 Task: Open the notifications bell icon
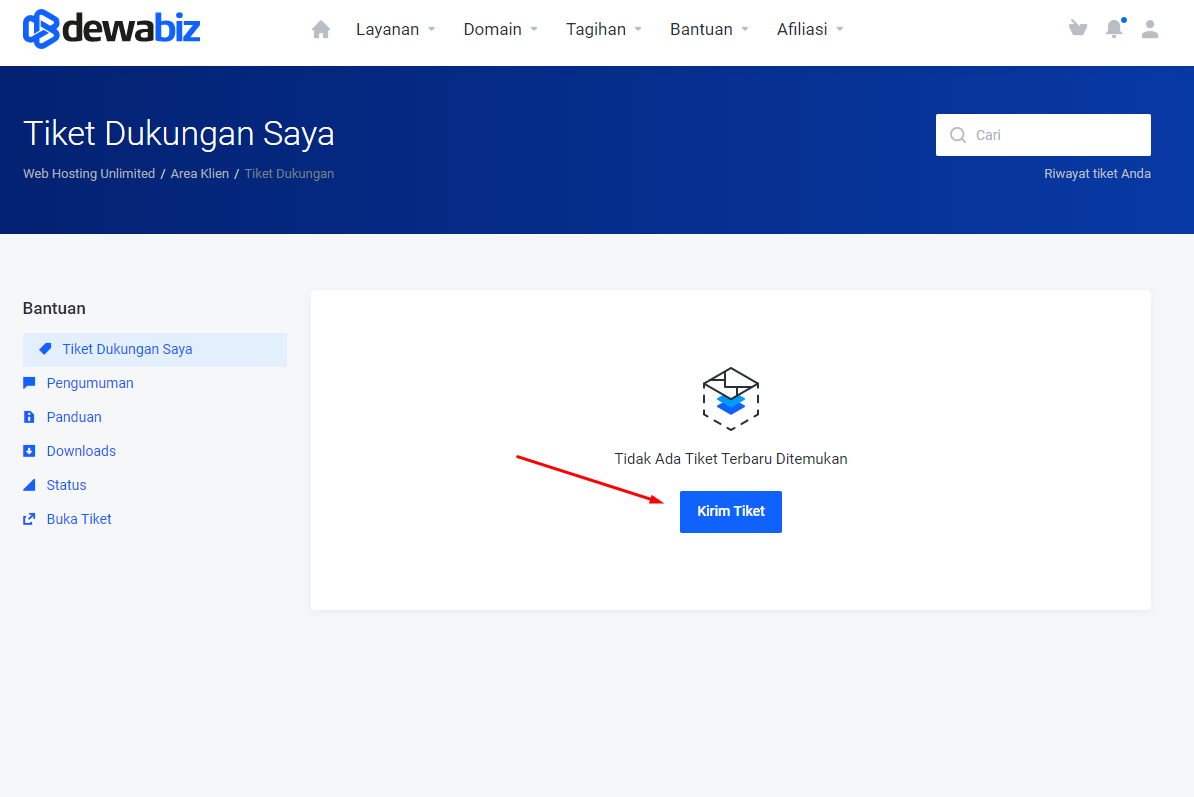(1114, 29)
